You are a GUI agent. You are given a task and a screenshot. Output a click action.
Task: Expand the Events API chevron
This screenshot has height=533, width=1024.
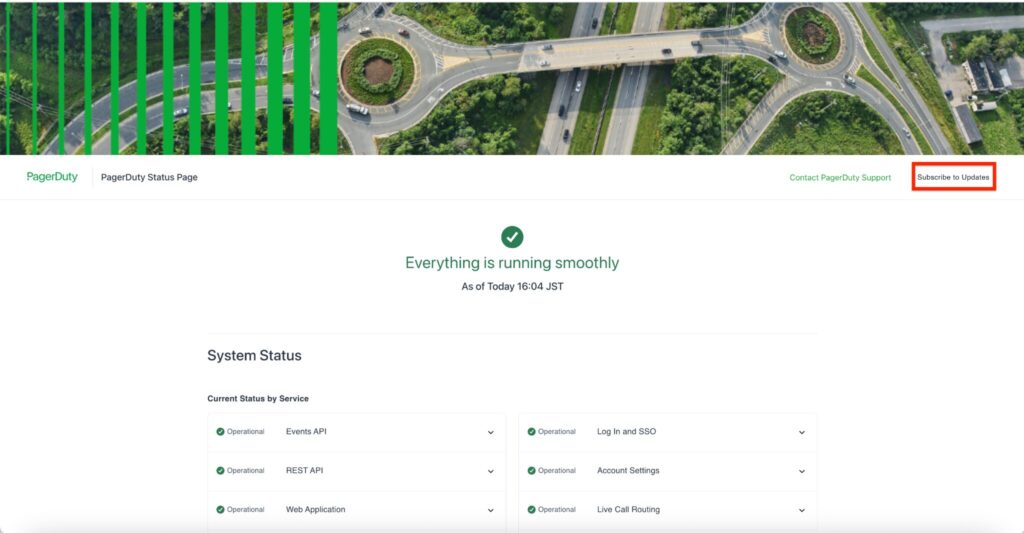(x=490, y=433)
